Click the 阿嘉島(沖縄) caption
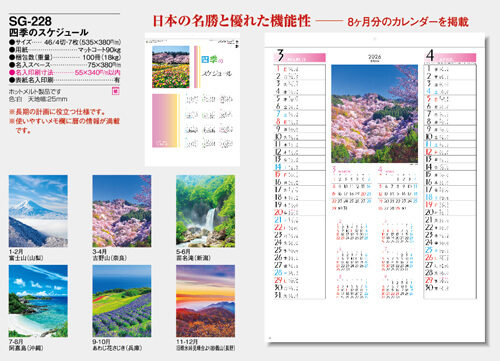500x361 pixels. [26, 348]
